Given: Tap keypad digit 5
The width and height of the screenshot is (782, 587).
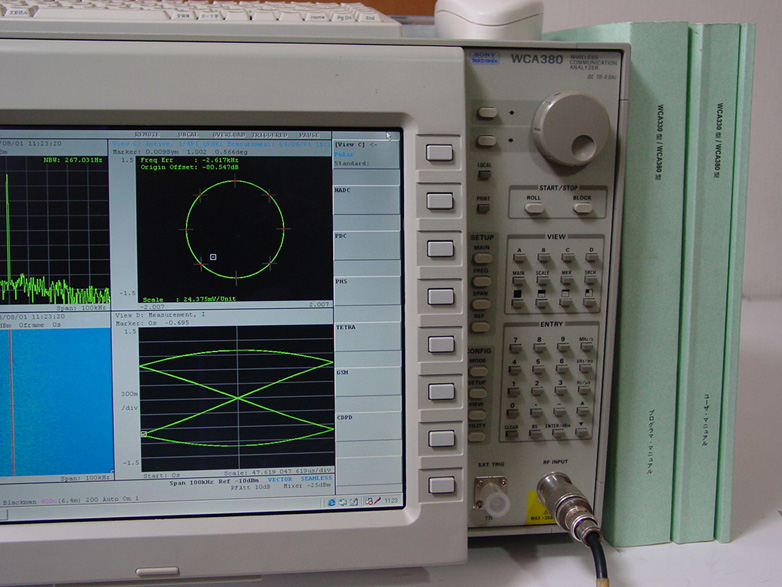Looking at the screenshot, I should point(538,369).
